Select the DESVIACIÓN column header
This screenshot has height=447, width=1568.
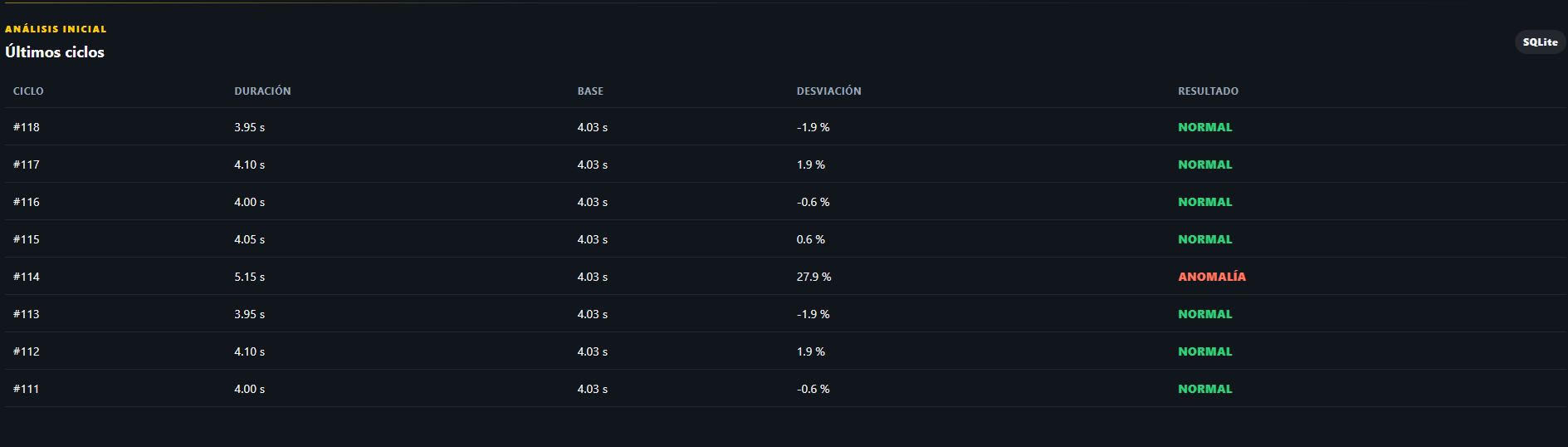pos(828,91)
